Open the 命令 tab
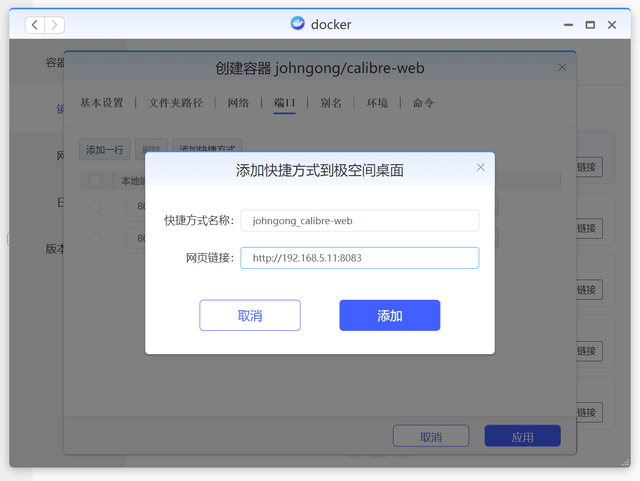This screenshot has width=640, height=481. [x=423, y=103]
